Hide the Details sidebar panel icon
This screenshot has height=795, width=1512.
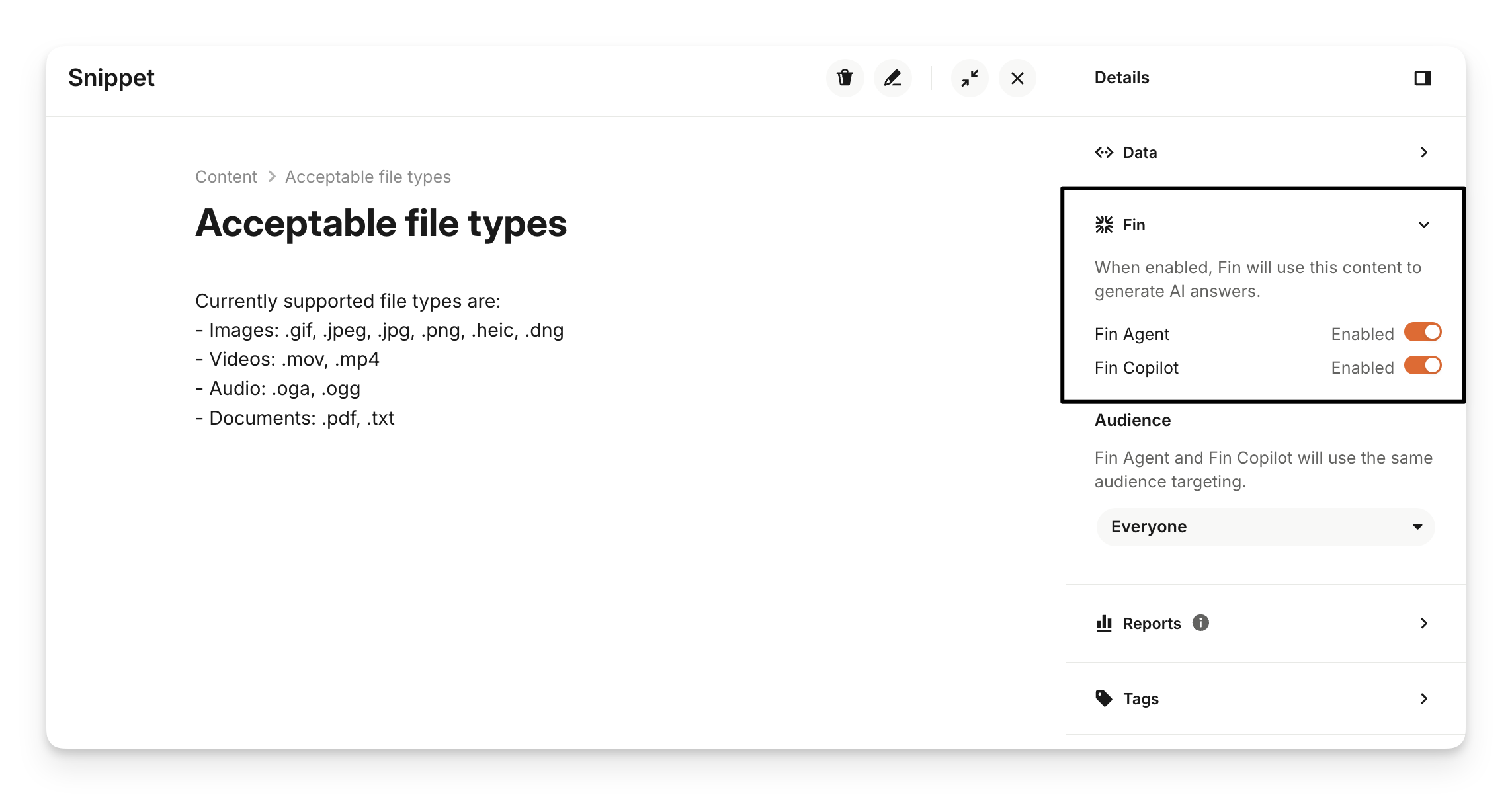click(1423, 78)
